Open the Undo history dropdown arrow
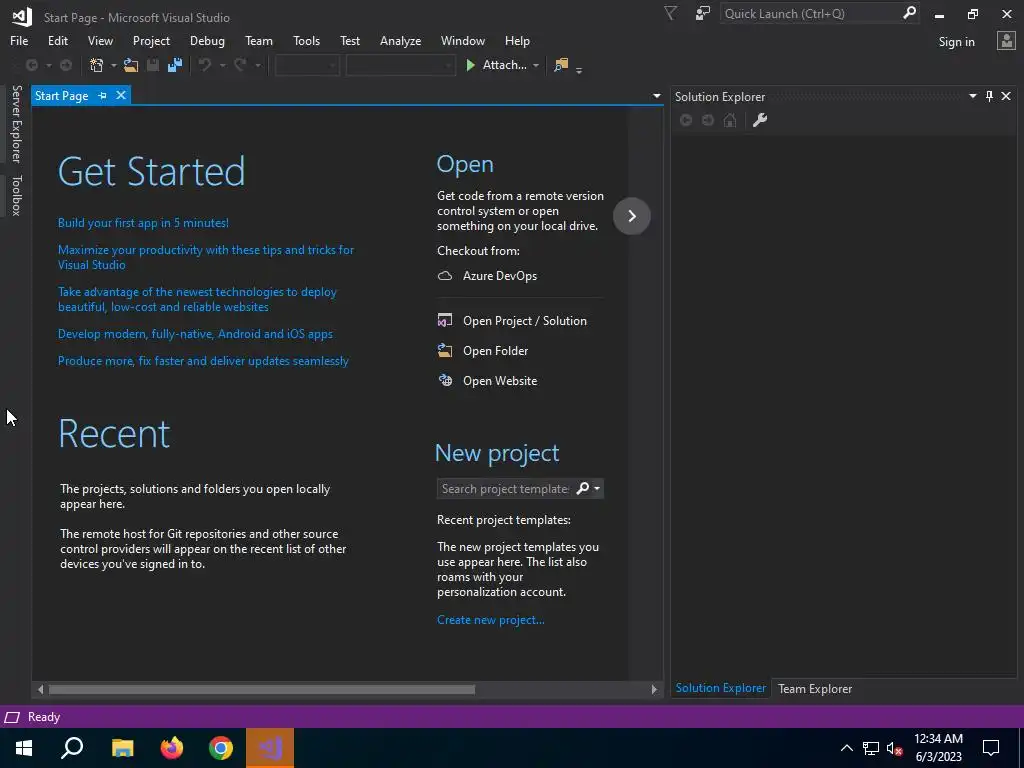Screen dimensions: 1024x768 (x=222, y=65)
